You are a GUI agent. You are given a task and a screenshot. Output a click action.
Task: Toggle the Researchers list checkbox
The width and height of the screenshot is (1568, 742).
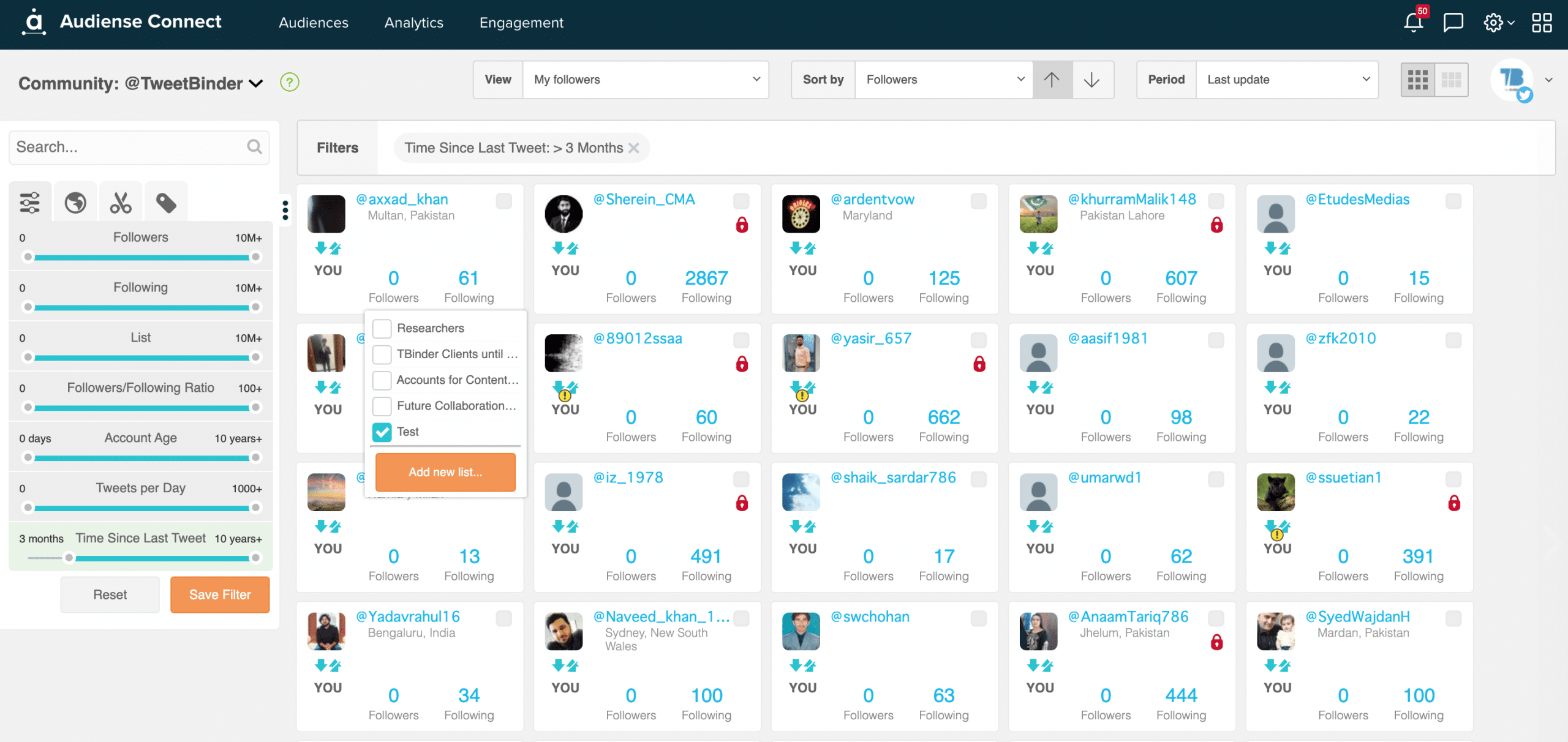381,327
